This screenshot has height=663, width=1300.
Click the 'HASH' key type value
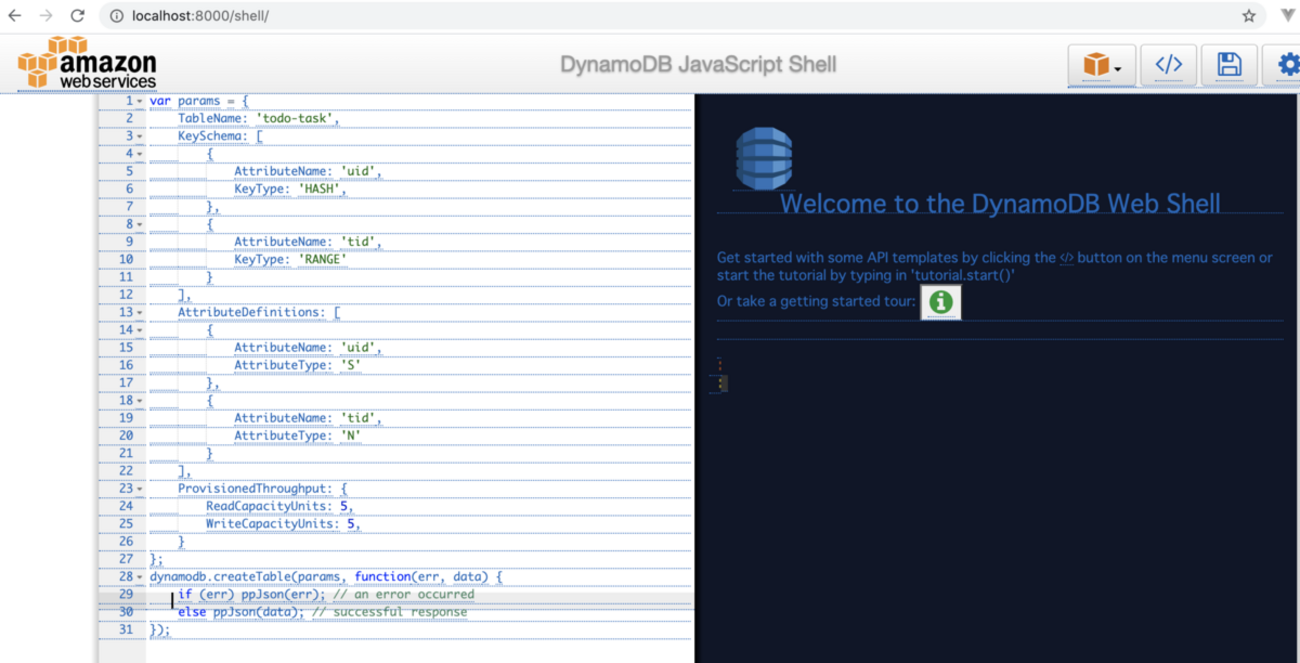pos(319,189)
